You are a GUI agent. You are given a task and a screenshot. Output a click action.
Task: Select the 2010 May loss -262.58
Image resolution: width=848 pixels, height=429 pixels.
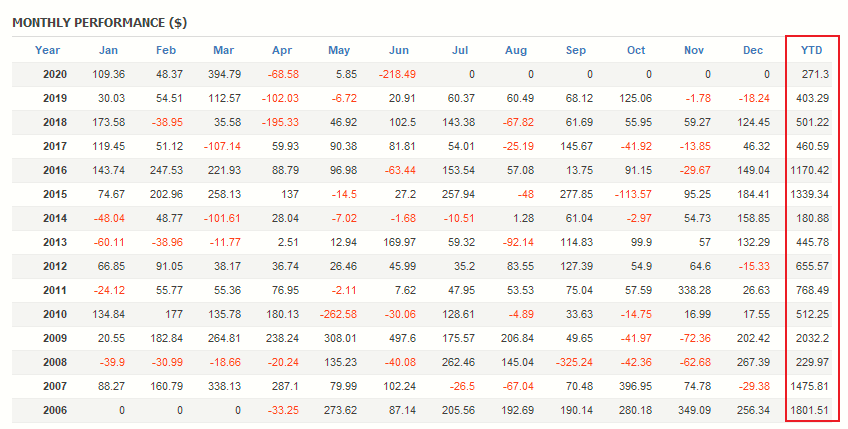(335, 314)
